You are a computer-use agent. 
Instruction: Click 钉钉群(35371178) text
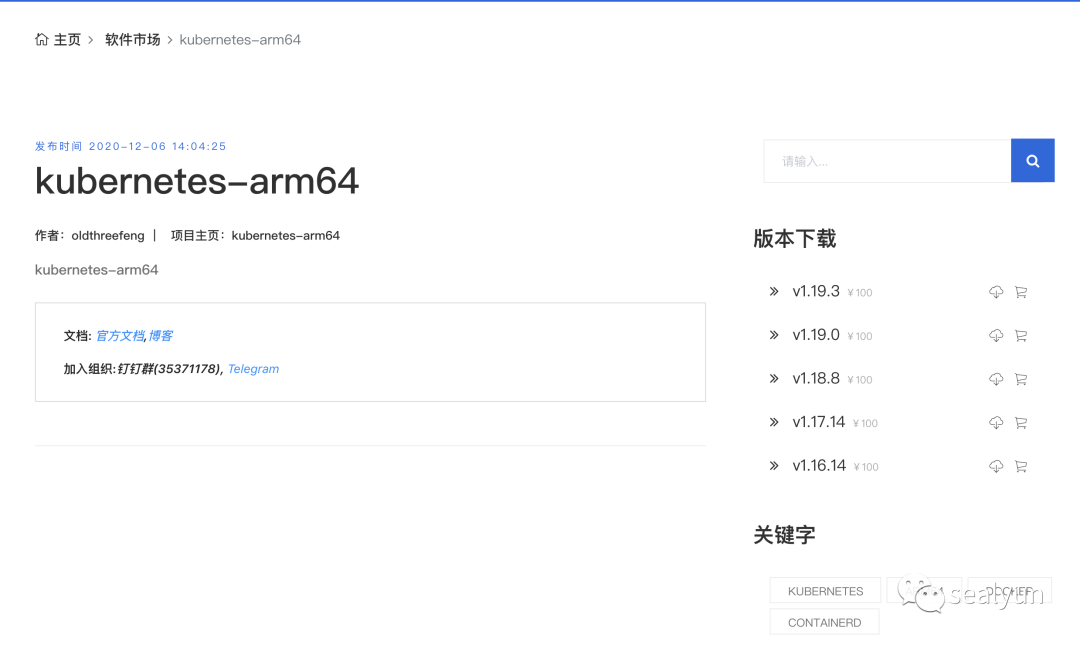[x=169, y=369]
